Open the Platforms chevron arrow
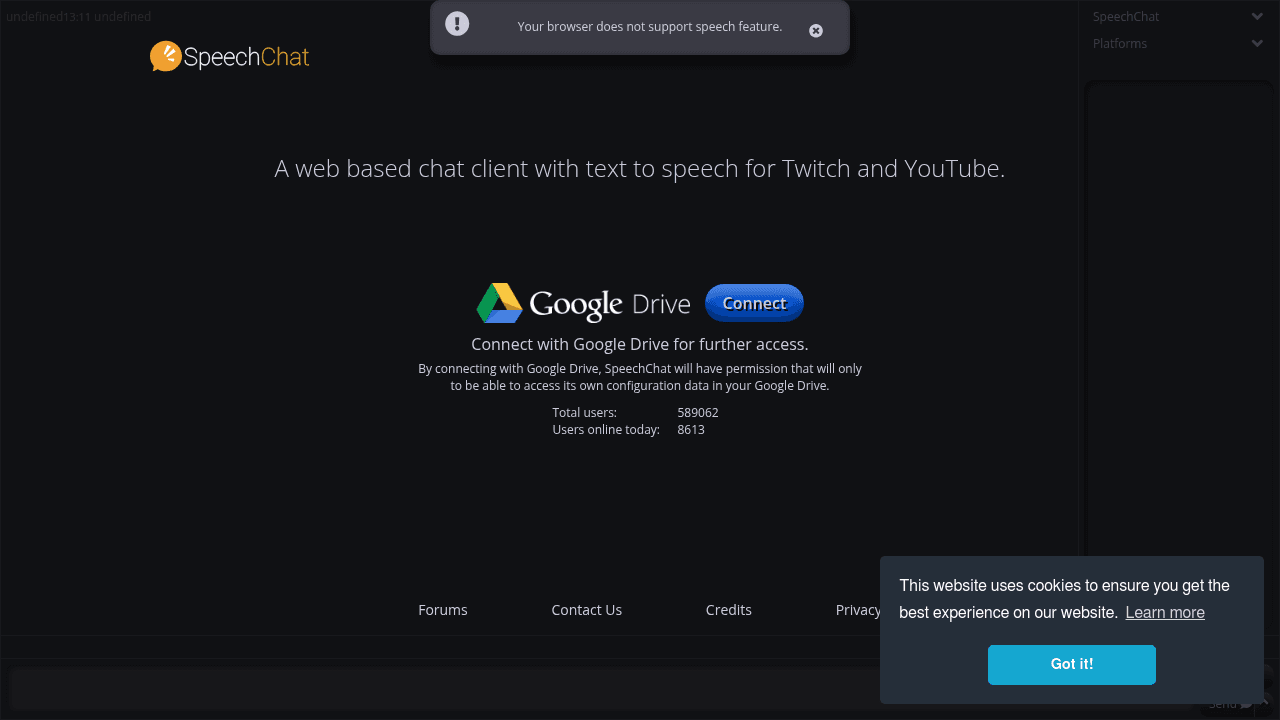Image resolution: width=1280 pixels, height=720 pixels. [1257, 43]
